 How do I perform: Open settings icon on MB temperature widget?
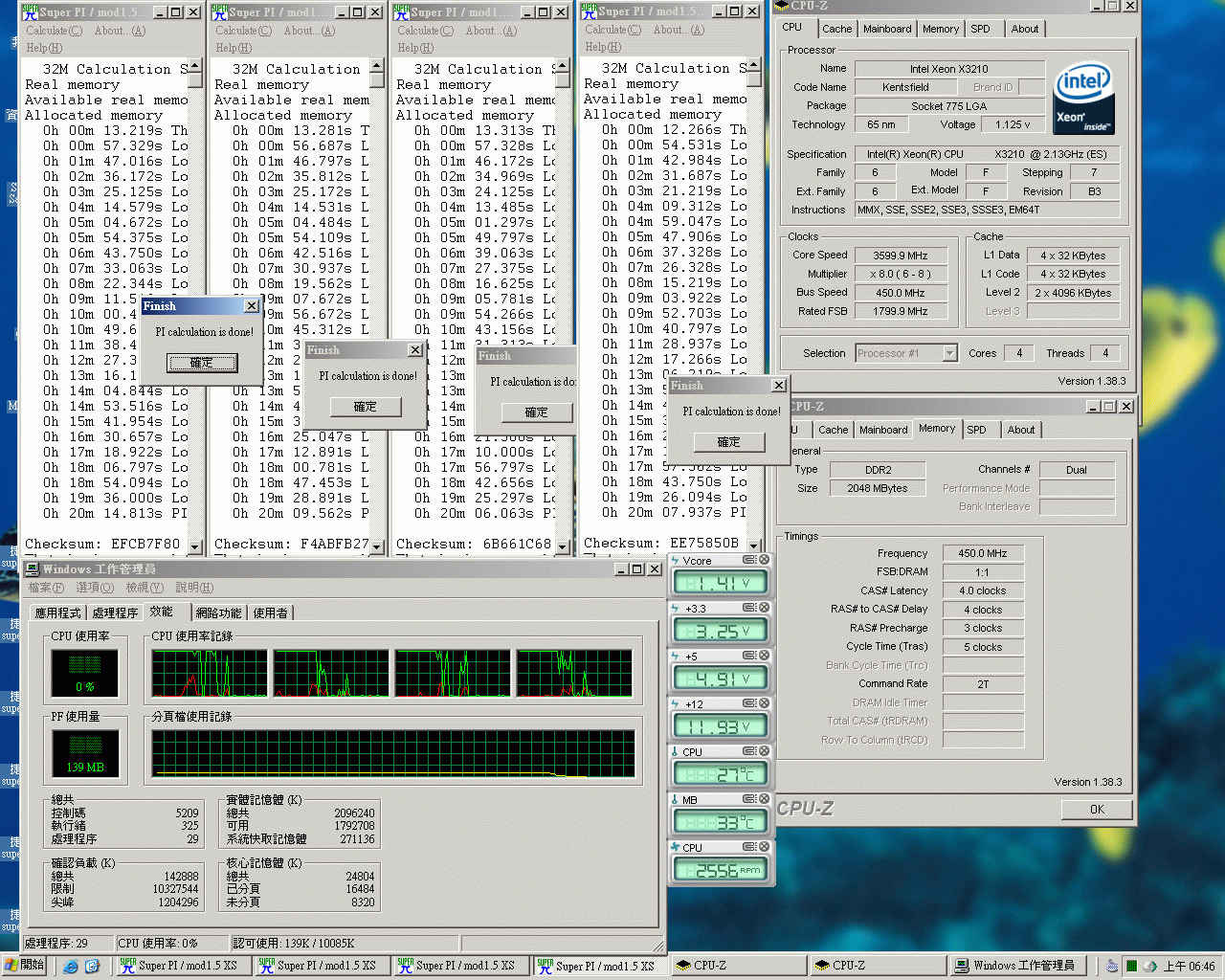pyautogui.click(x=749, y=799)
